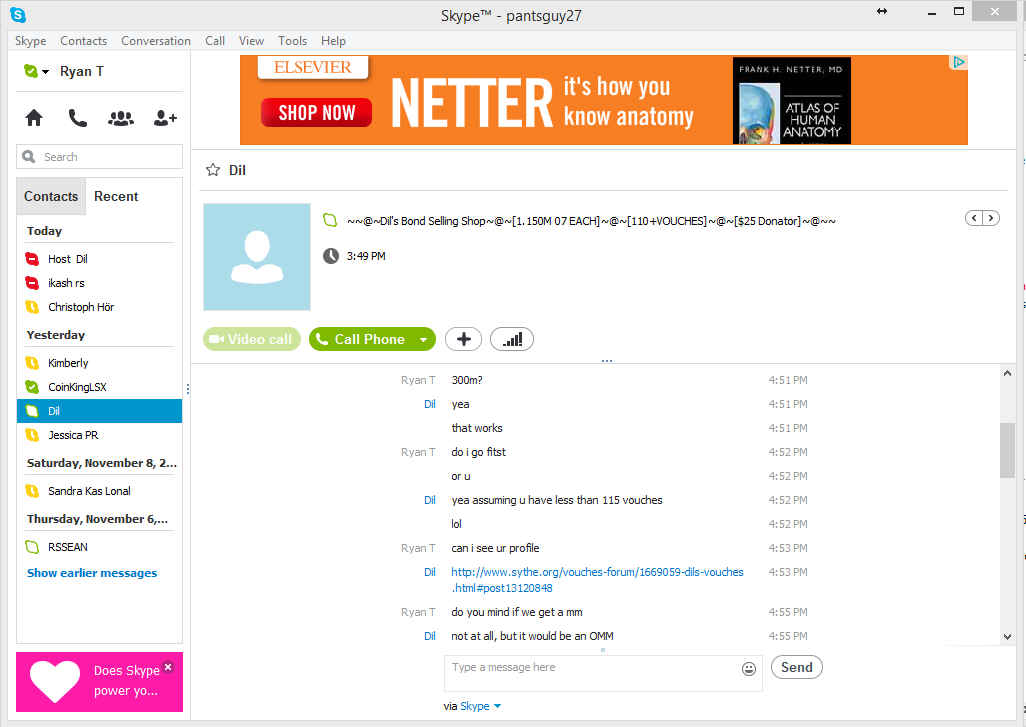This screenshot has width=1026, height=727.
Task: Click the Ryan T profile name
Action: click(82, 71)
